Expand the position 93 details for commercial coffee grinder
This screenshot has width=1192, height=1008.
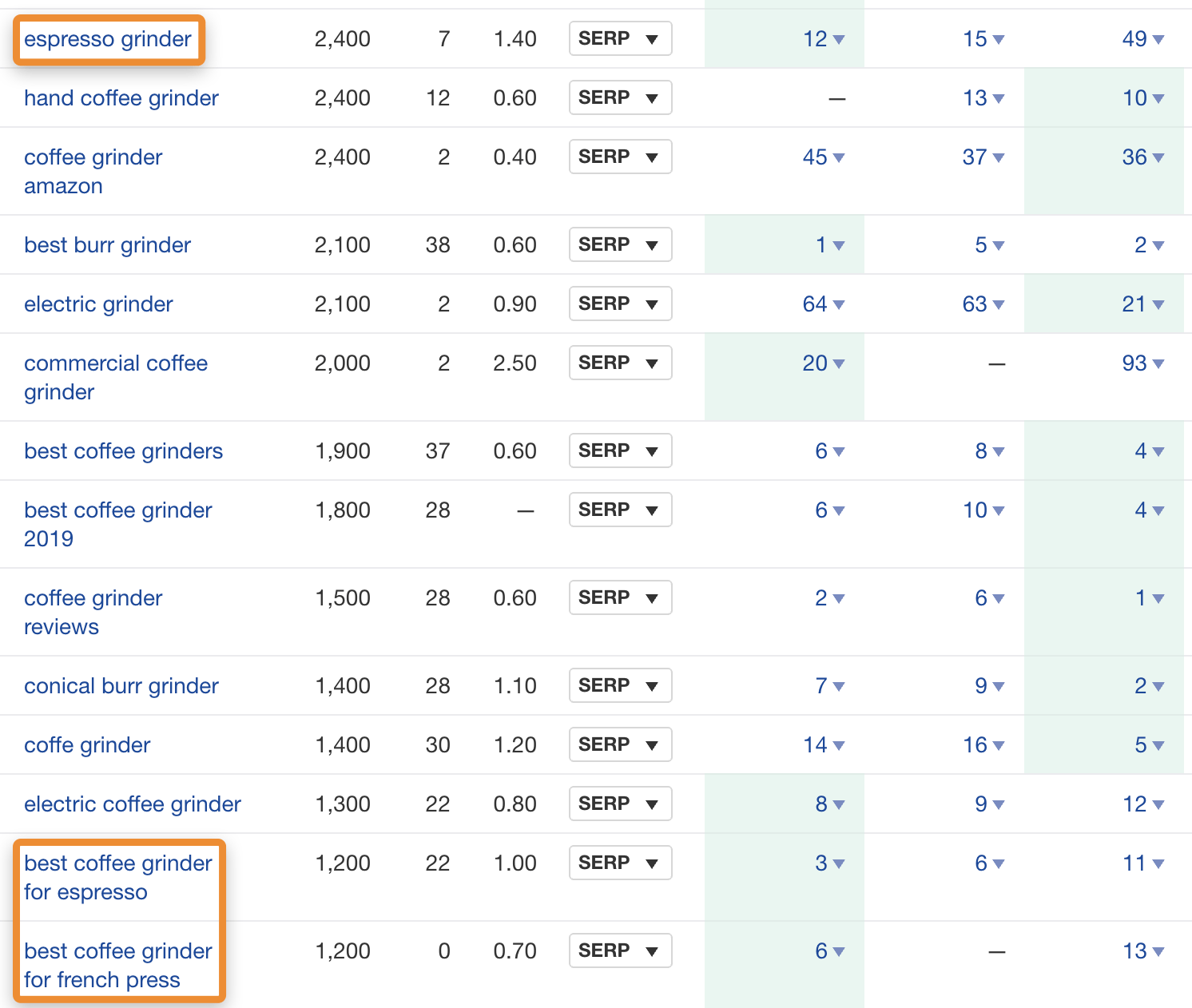coord(1138,363)
